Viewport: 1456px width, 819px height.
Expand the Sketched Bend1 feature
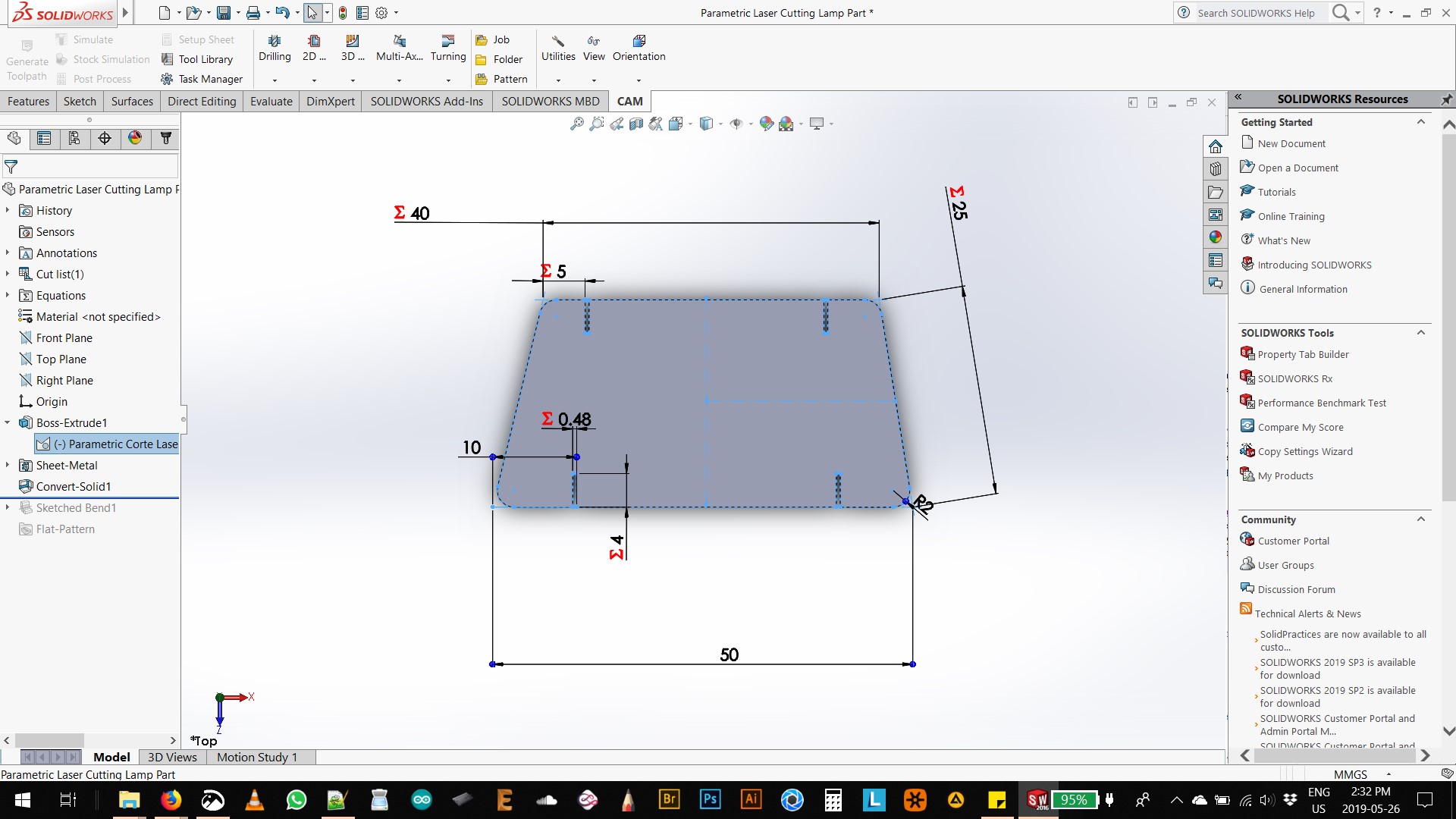point(8,507)
